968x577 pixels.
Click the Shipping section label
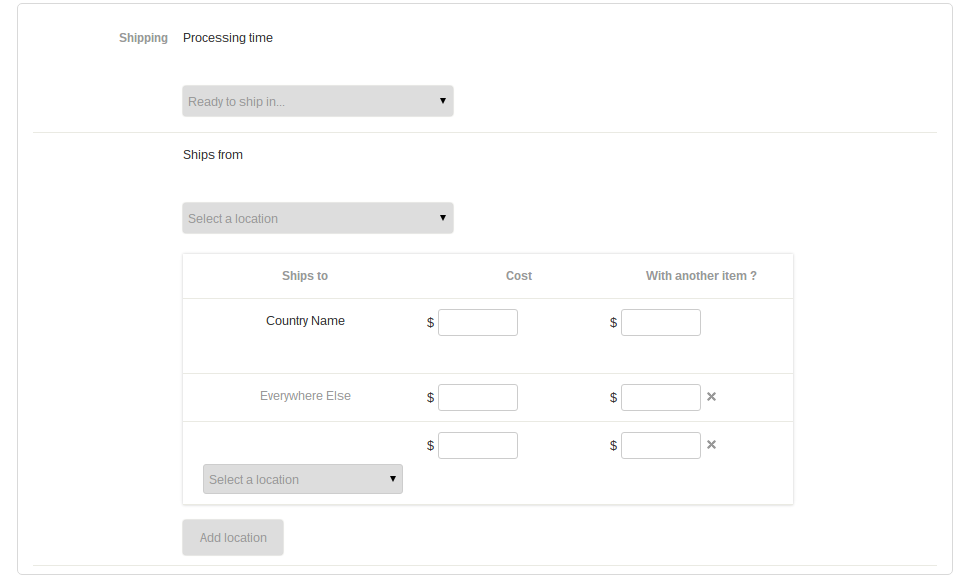pyautogui.click(x=143, y=38)
